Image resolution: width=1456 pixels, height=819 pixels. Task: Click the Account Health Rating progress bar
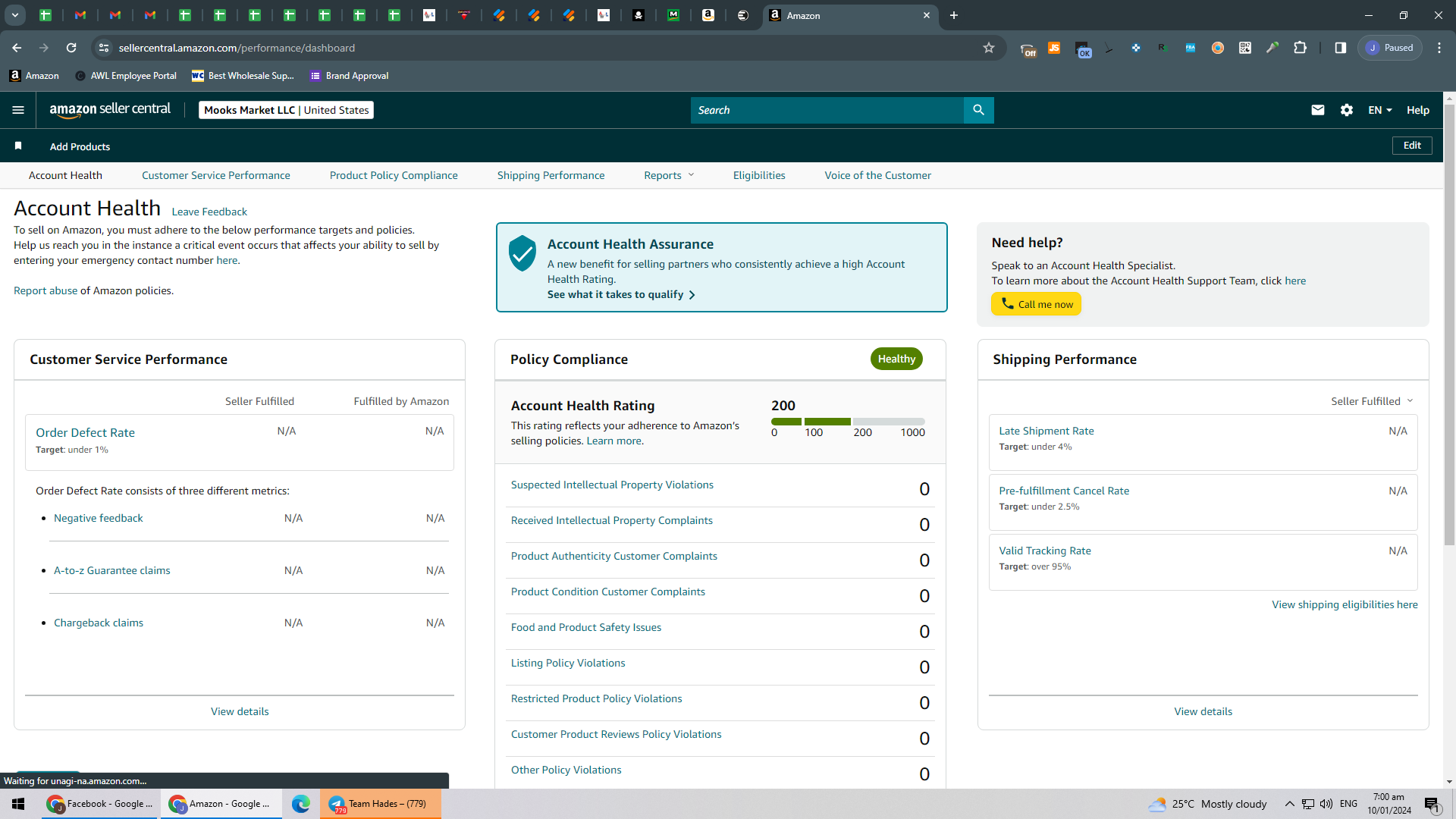coord(848,422)
